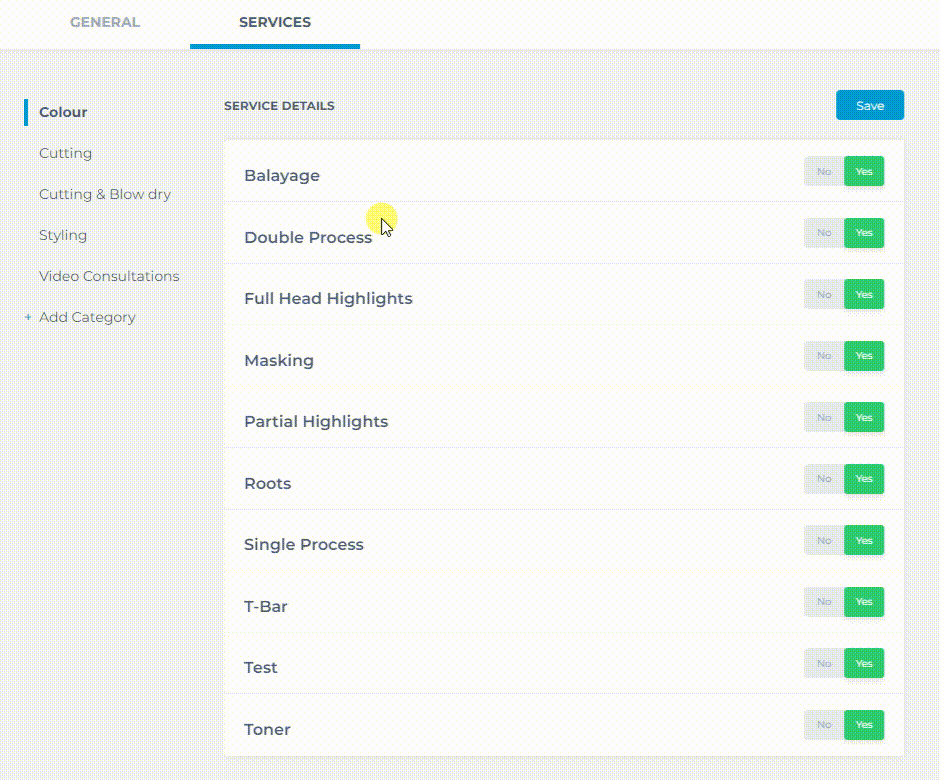Image resolution: width=940 pixels, height=780 pixels.
Task: Click plus icon beside Add Category
Action: tap(28, 317)
